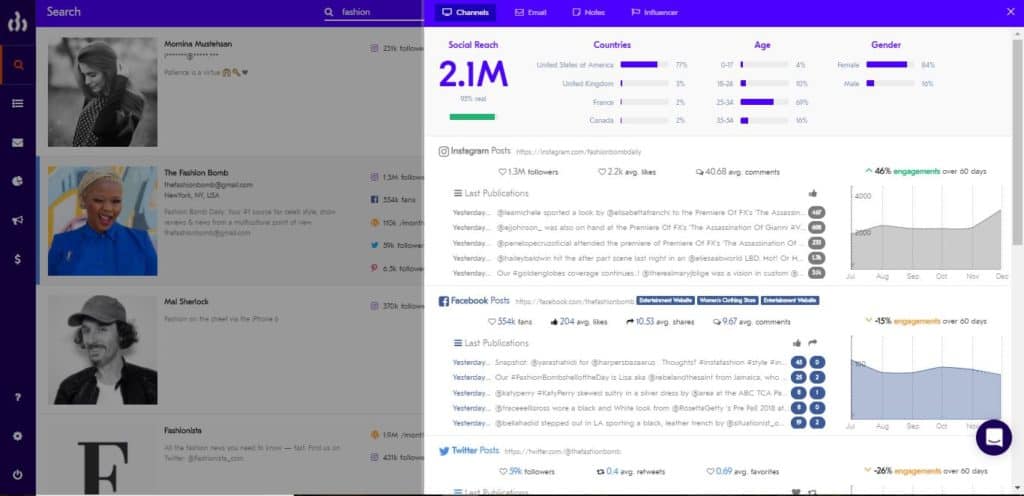The height and width of the screenshot is (496, 1024).
Task: Select The Fashion Bomb result name
Action: click(196, 173)
